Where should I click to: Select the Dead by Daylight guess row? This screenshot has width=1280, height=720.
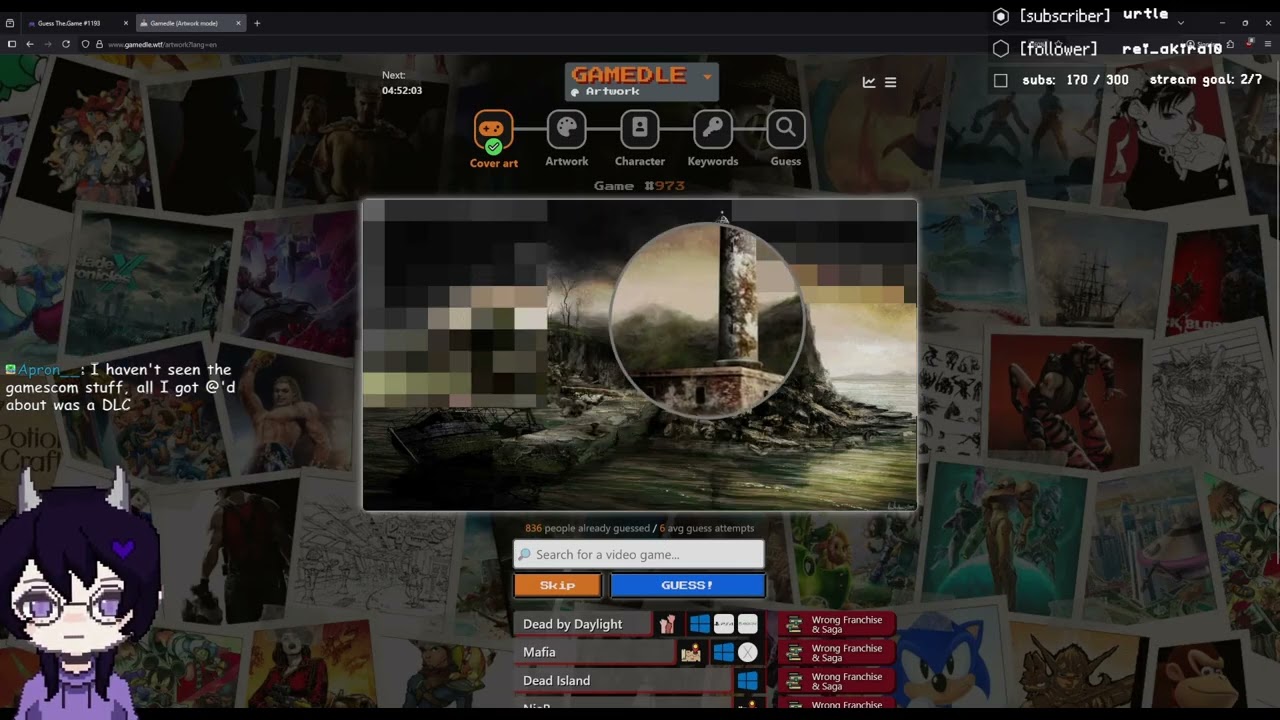(x=582, y=624)
